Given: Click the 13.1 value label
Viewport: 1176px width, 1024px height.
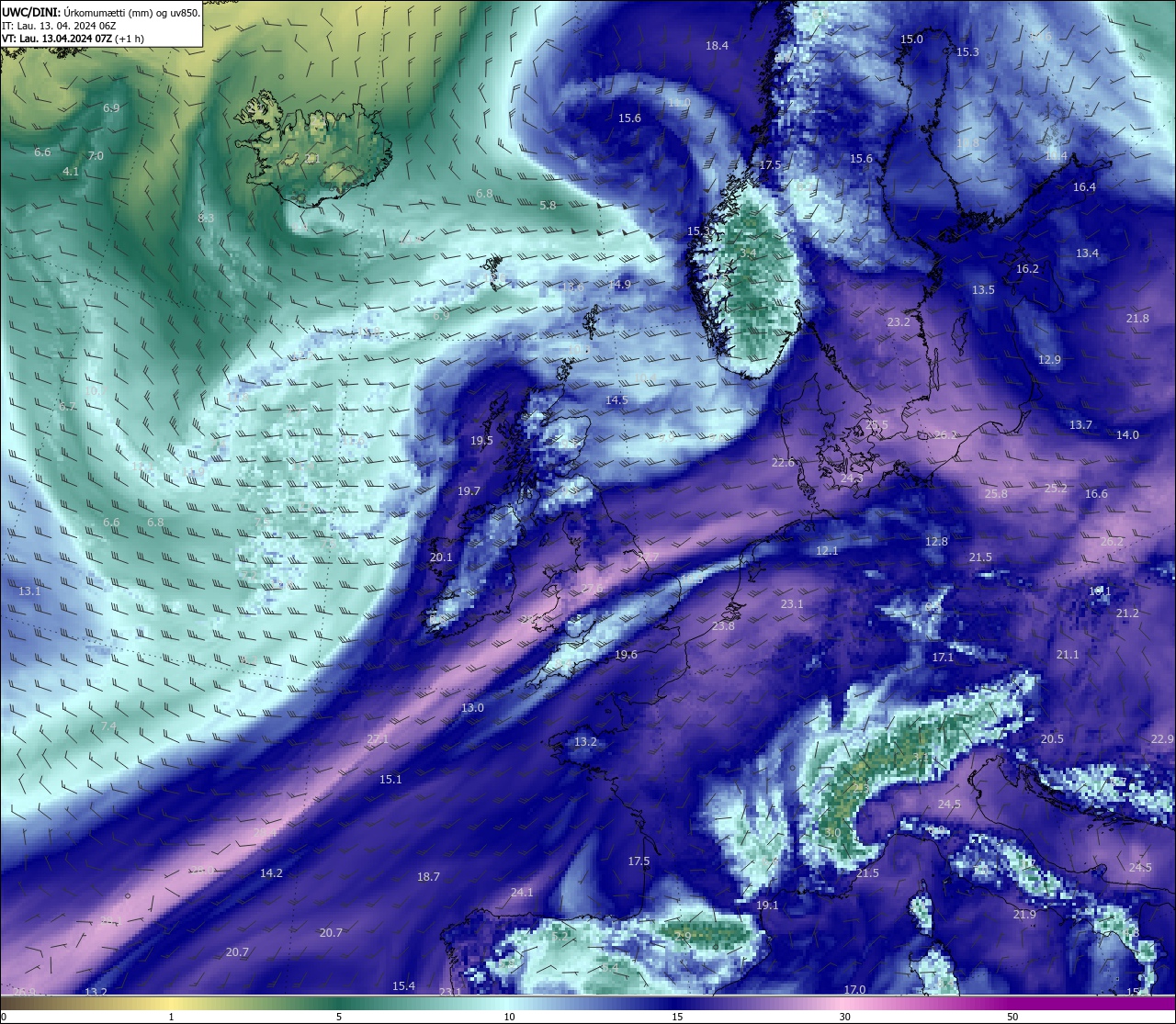Looking at the screenshot, I should [29, 591].
